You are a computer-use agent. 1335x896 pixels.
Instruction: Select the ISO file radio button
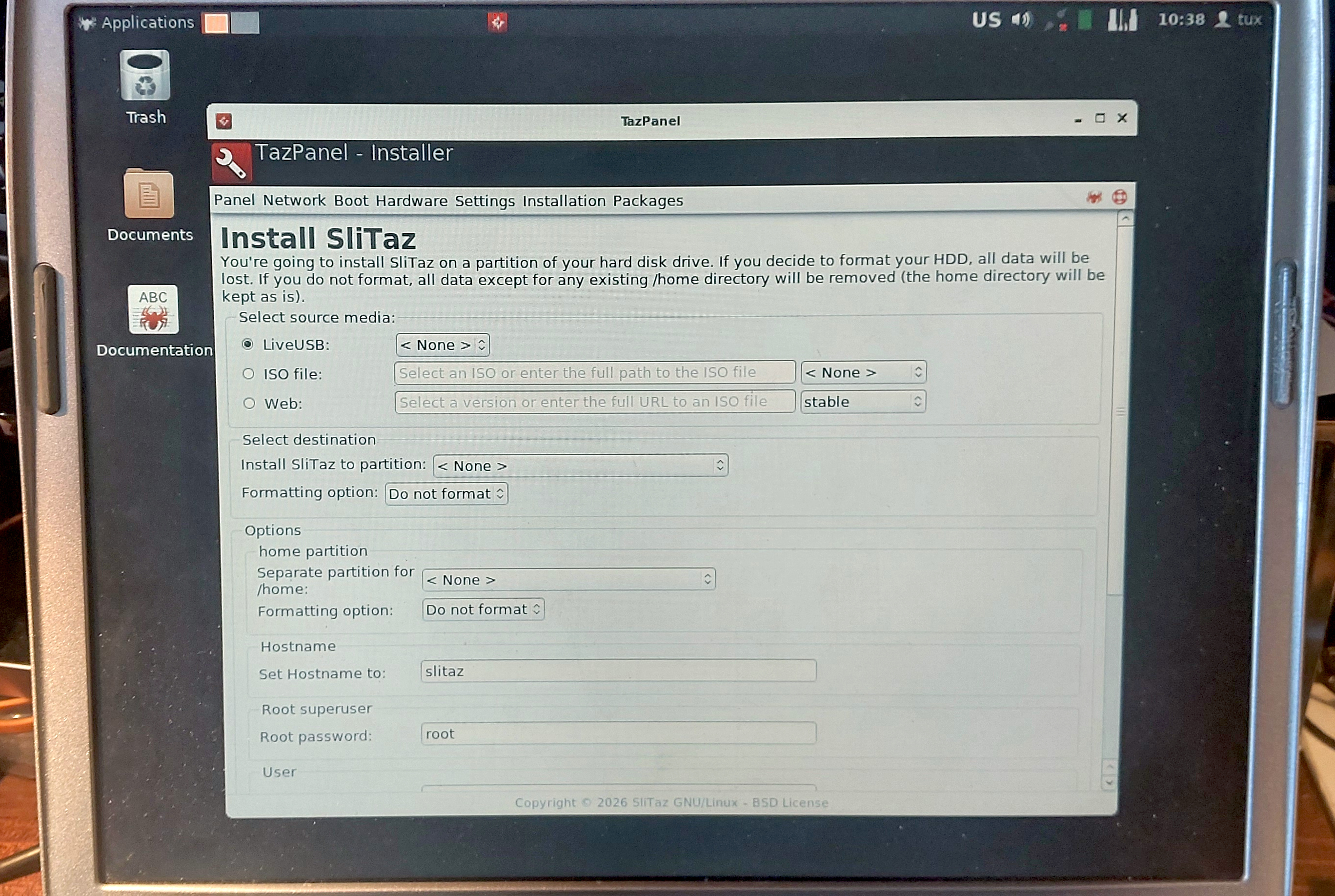pos(248,374)
